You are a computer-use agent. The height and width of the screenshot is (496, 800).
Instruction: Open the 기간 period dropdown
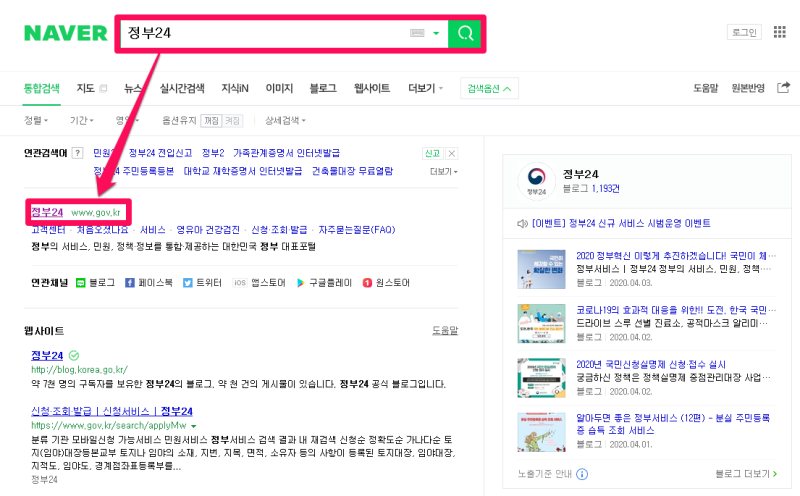point(82,120)
